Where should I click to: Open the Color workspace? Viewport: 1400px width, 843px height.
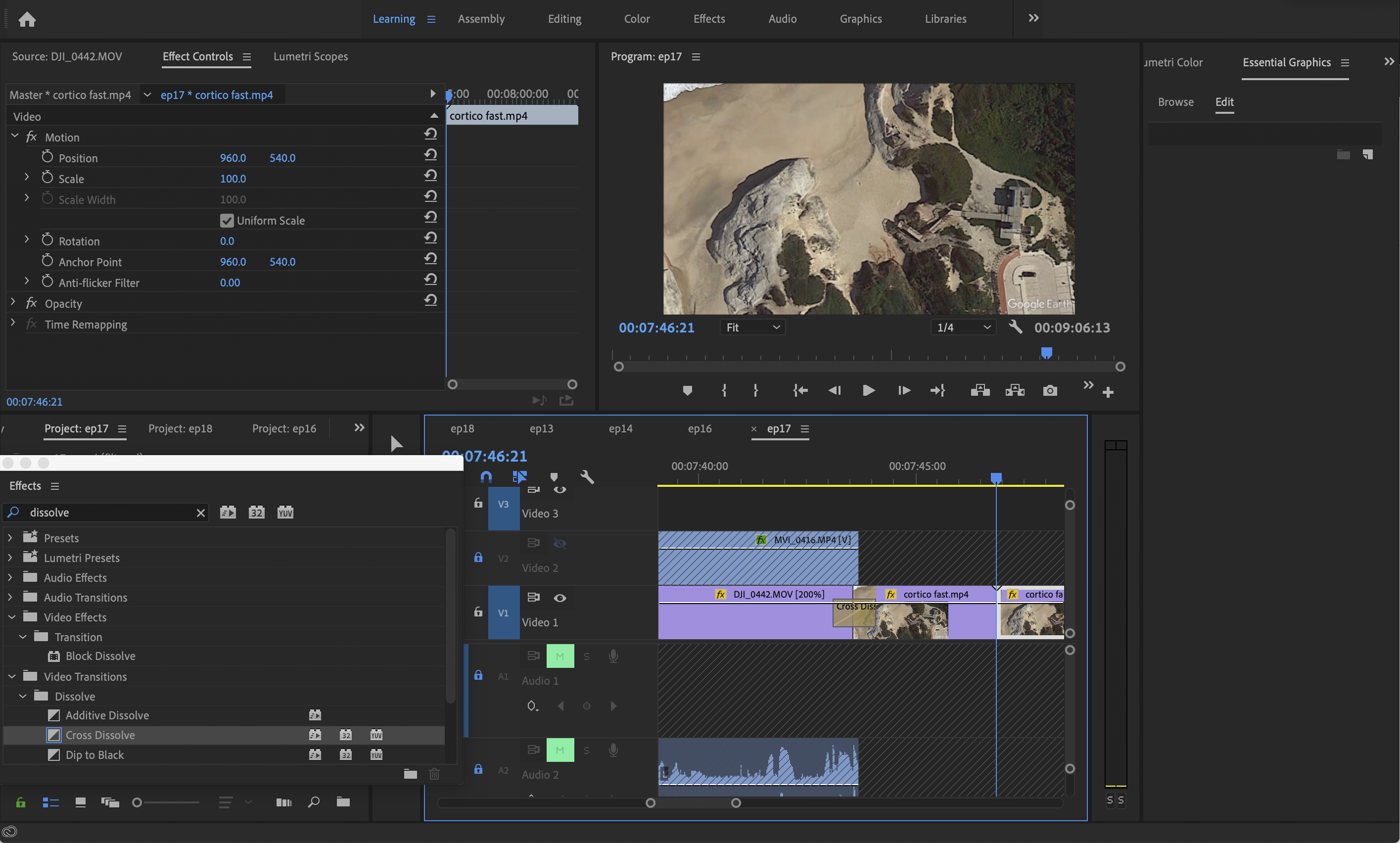(636, 19)
